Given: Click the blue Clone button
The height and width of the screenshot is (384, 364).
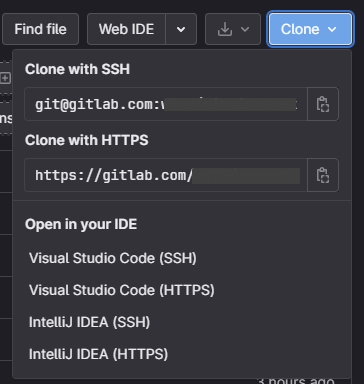Looking at the screenshot, I should (310, 29).
